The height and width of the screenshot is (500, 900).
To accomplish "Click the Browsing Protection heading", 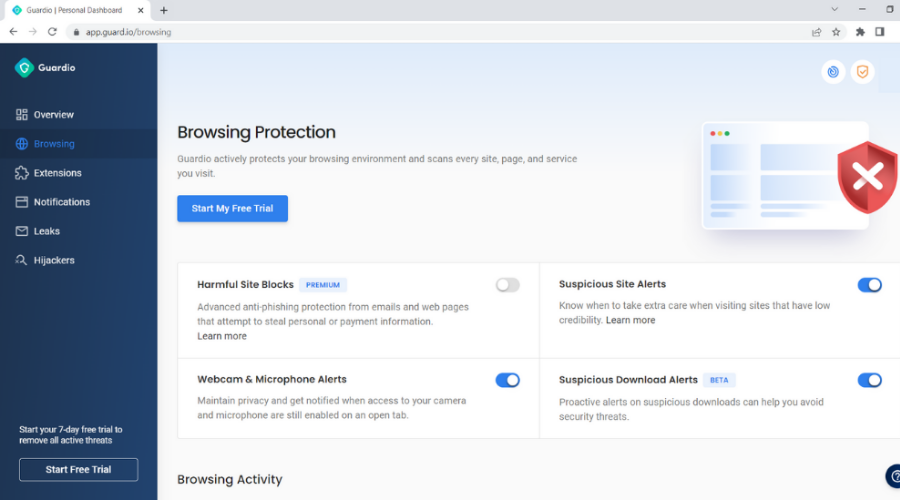I will [x=257, y=132].
